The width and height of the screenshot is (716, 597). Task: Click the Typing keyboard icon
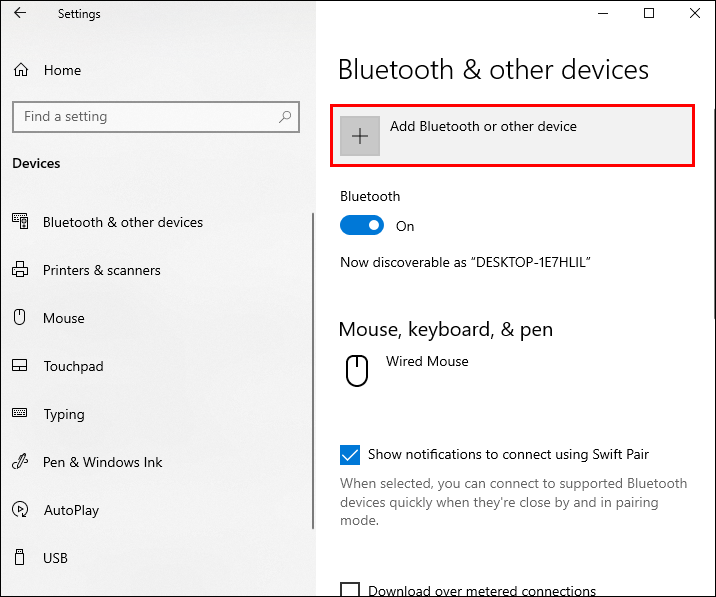(20, 414)
